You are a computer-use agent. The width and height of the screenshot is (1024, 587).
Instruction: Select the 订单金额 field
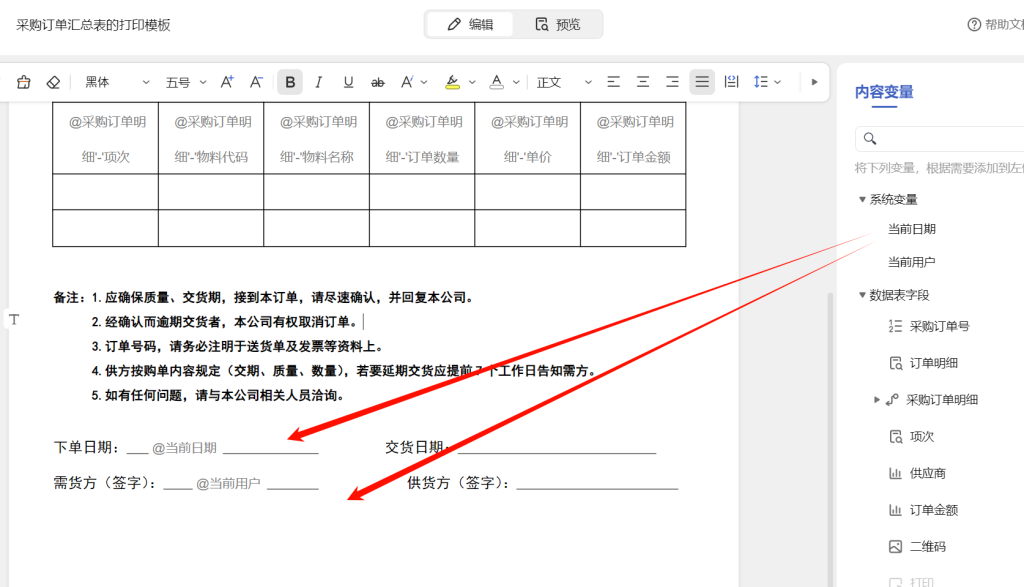tap(934, 510)
